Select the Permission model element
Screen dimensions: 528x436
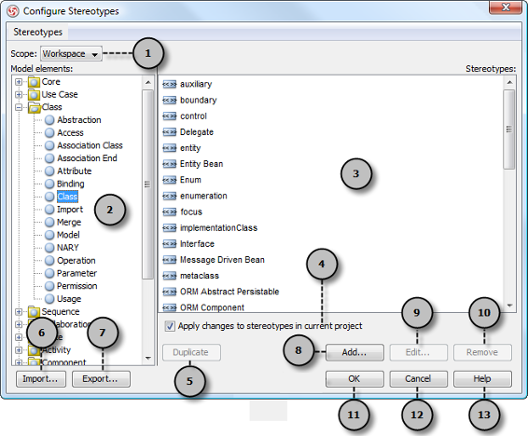pyautogui.click(x=77, y=286)
